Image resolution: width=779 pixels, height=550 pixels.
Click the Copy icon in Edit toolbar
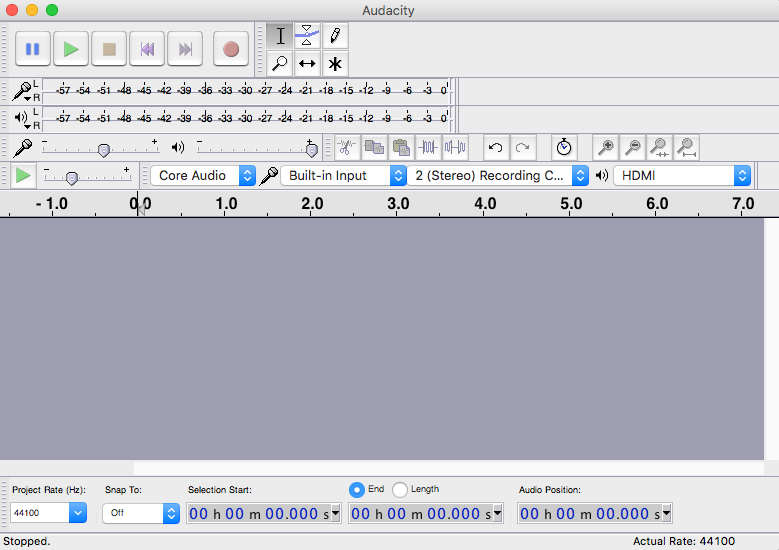pyautogui.click(x=374, y=148)
